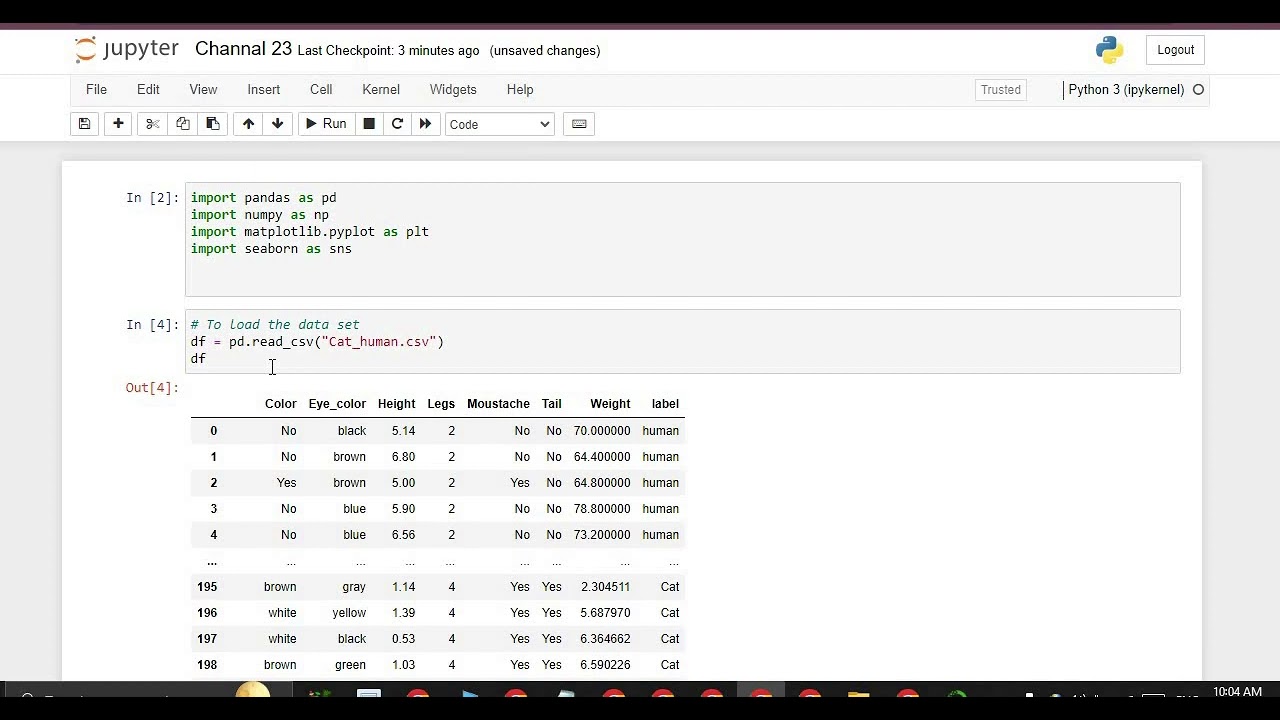Image resolution: width=1280 pixels, height=720 pixels.
Task: Interrupt the kernel with stop icon
Action: click(369, 124)
